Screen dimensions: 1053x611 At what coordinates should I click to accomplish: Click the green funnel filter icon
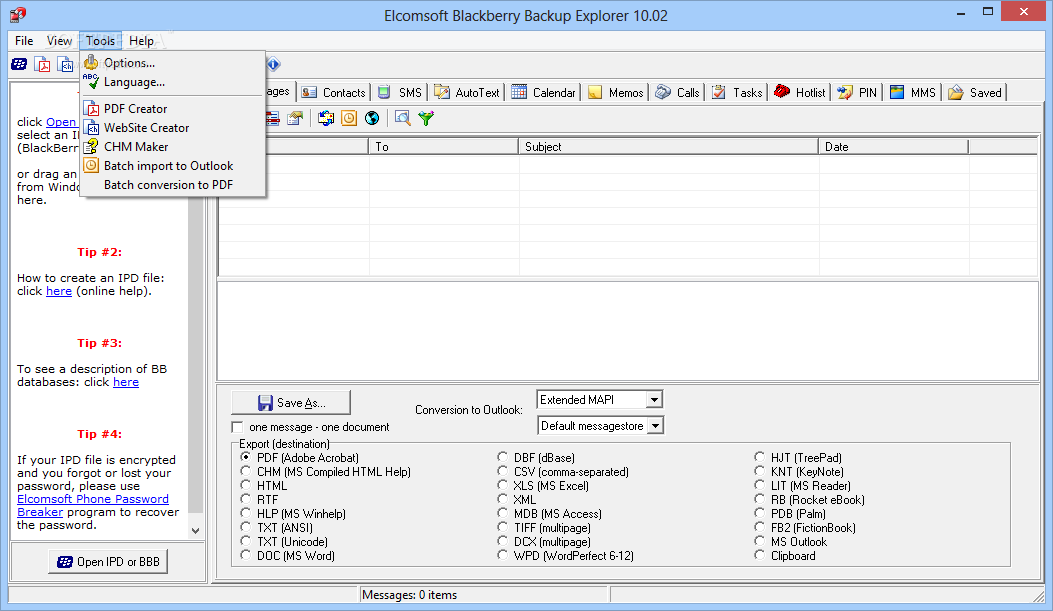(x=426, y=118)
